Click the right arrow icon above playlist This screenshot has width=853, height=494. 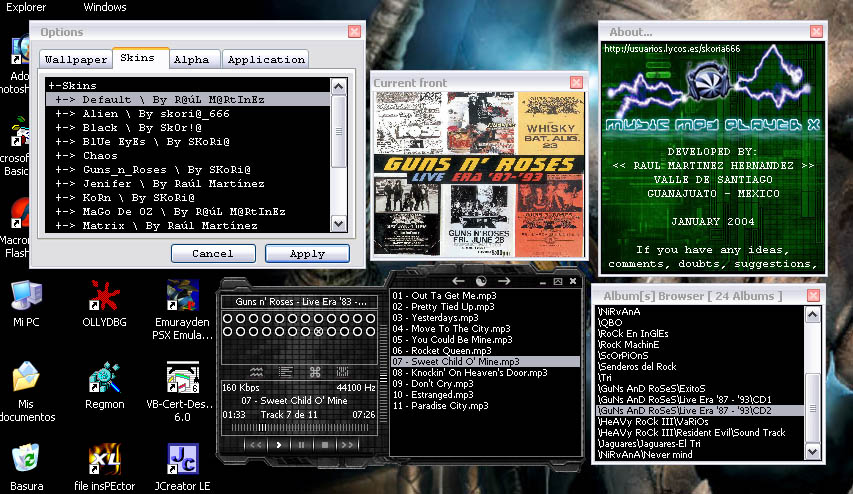(x=504, y=281)
